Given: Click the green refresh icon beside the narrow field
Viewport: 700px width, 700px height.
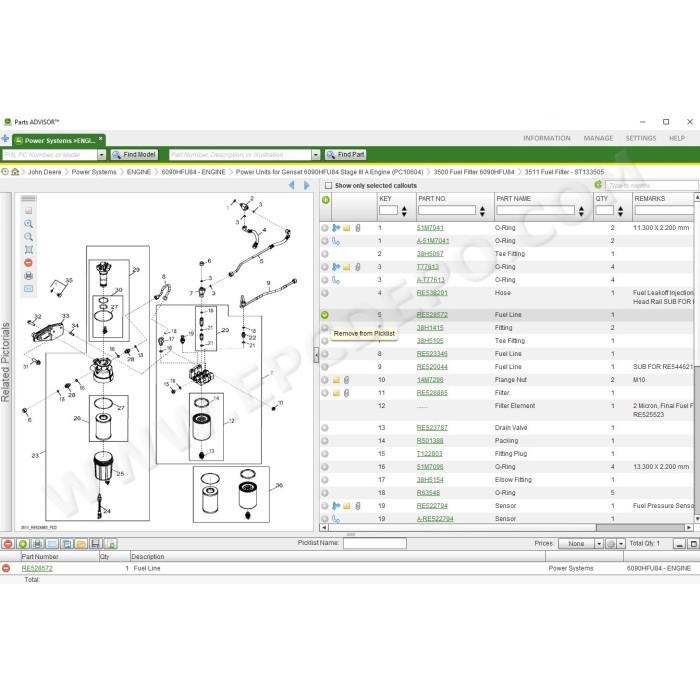Looking at the screenshot, I should pyautogui.click(x=598, y=185).
